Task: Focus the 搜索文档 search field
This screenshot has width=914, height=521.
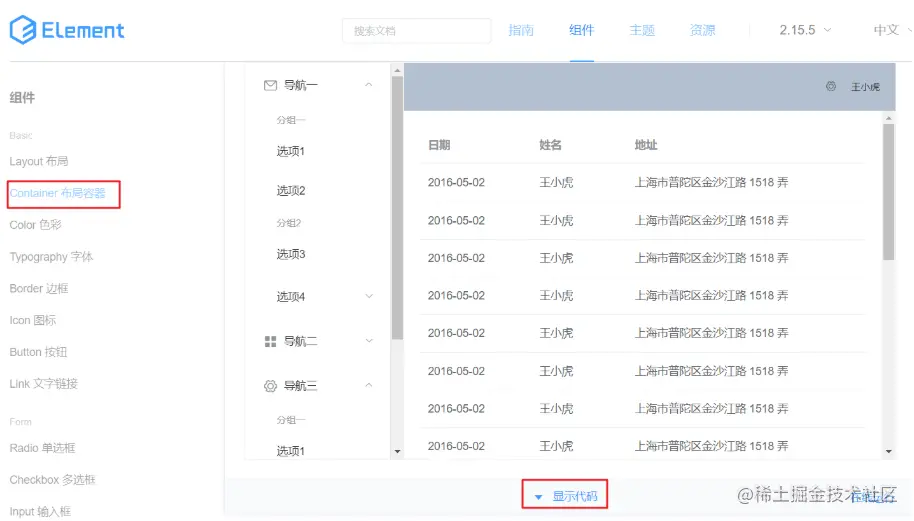Action: [x=417, y=30]
